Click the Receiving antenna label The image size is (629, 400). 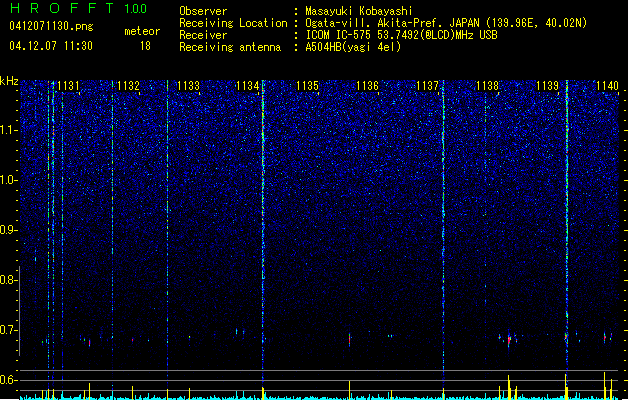pyautogui.click(x=230, y=47)
